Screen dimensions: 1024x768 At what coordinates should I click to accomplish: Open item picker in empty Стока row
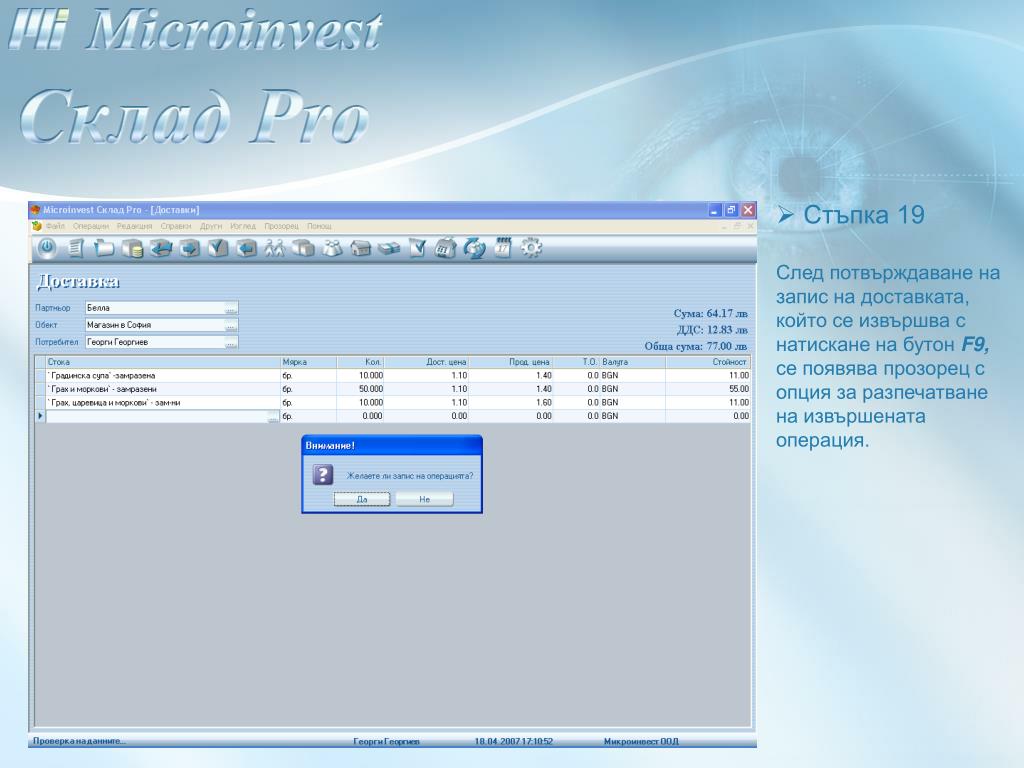pyautogui.click(x=273, y=416)
